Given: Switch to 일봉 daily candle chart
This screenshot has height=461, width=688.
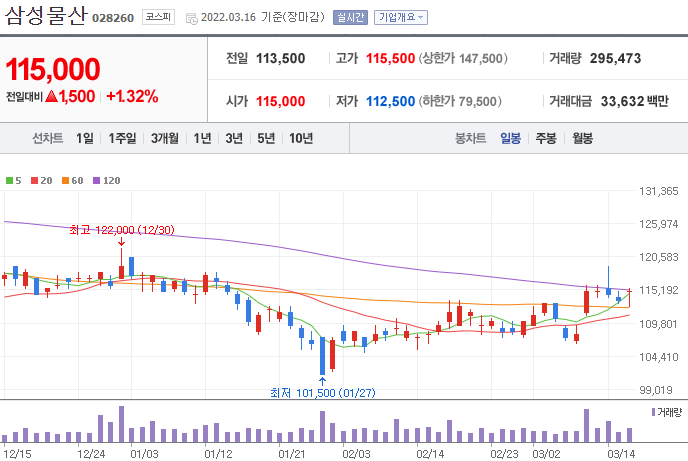Looking at the screenshot, I should tap(510, 139).
